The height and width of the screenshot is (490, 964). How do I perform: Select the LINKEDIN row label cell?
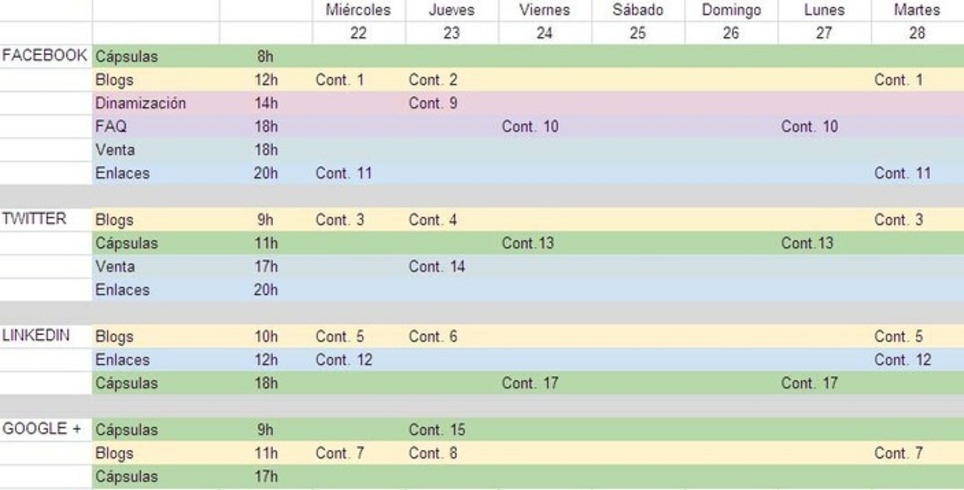coord(46,336)
